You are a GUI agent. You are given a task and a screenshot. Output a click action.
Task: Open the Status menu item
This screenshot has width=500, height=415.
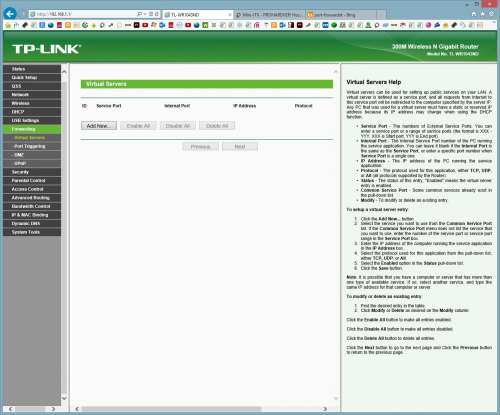(x=32, y=69)
